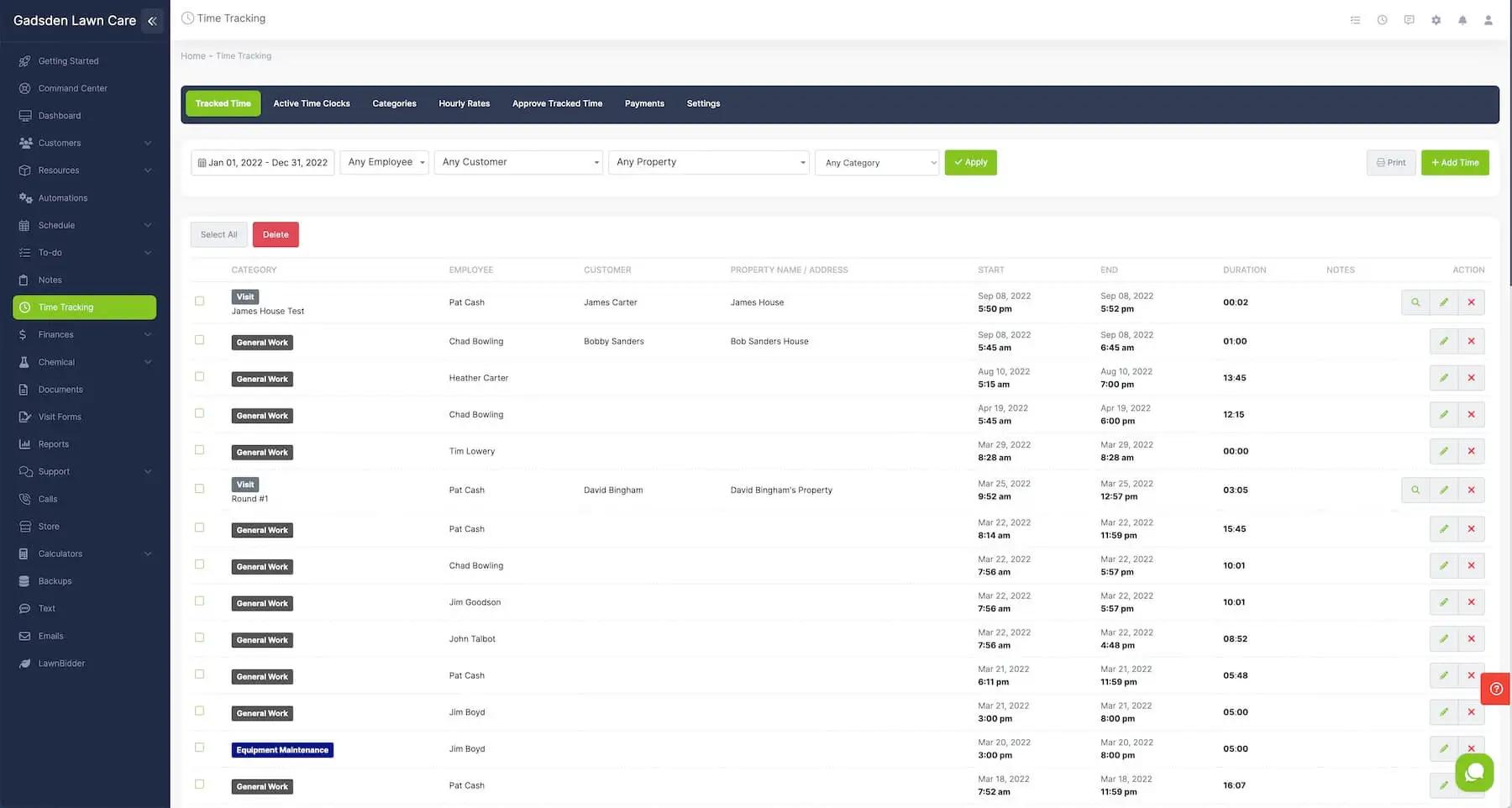Select the Equipment Maintenance row checkbox

tap(200, 748)
